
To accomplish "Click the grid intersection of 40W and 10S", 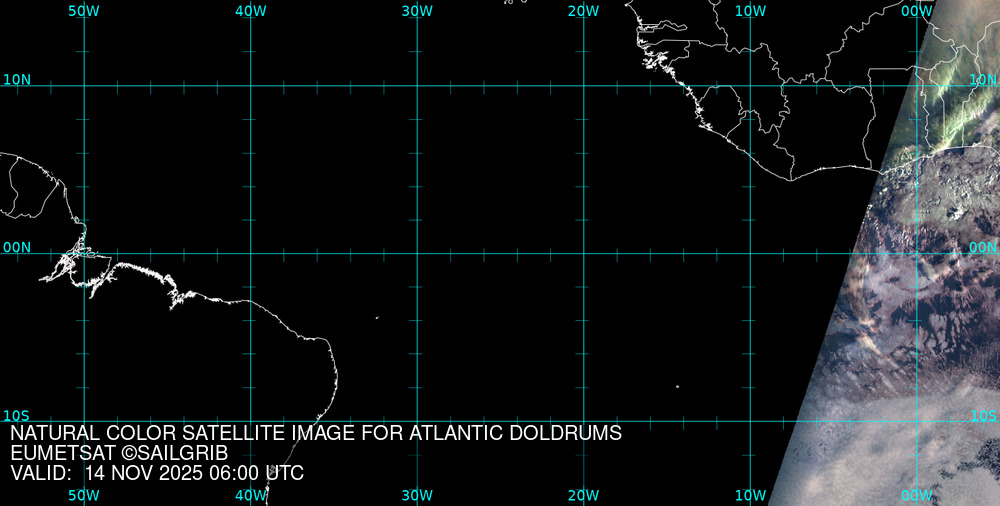I will pos(250,420).
